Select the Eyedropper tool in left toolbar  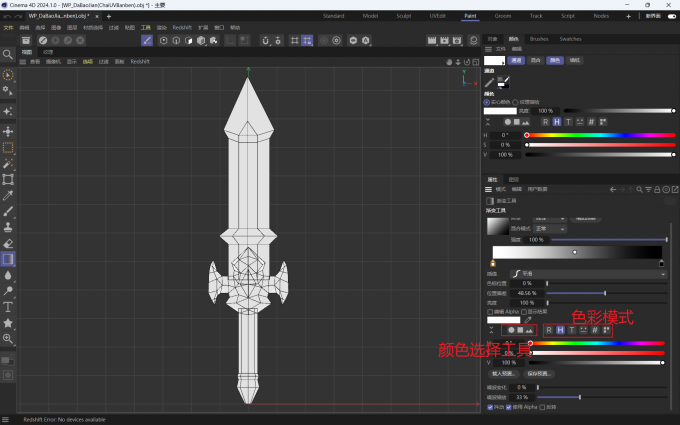(x=8, y=196)
